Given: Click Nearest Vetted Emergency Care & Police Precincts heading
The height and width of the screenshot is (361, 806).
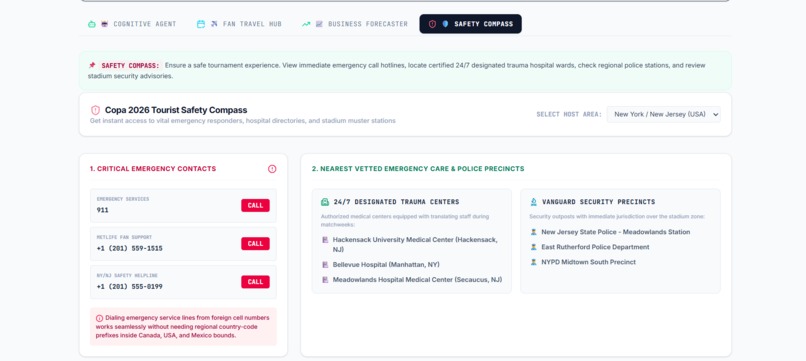Looking at the screenshot, I should point(418,169).
